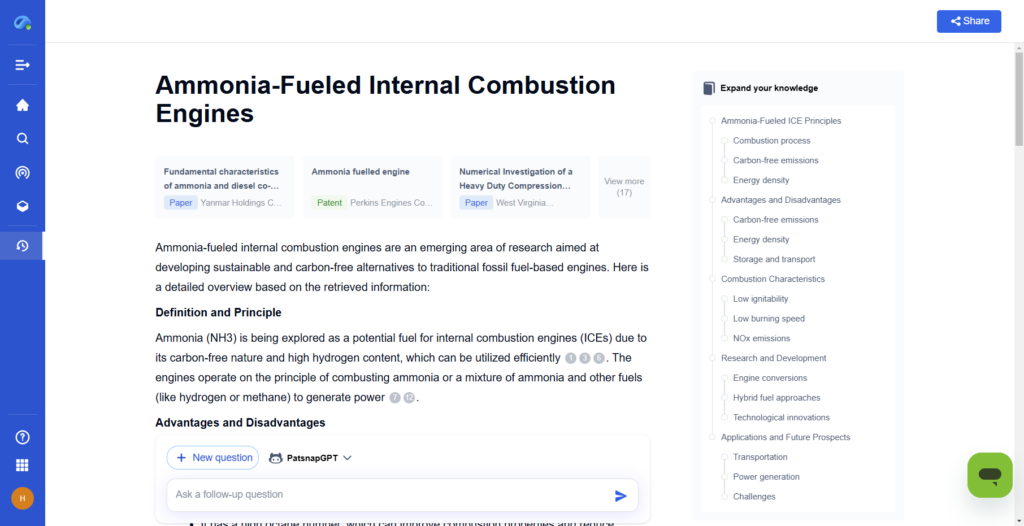Send the follow-up question arrow
This screenshot has width=1024, height=526.
coord(620,495)
